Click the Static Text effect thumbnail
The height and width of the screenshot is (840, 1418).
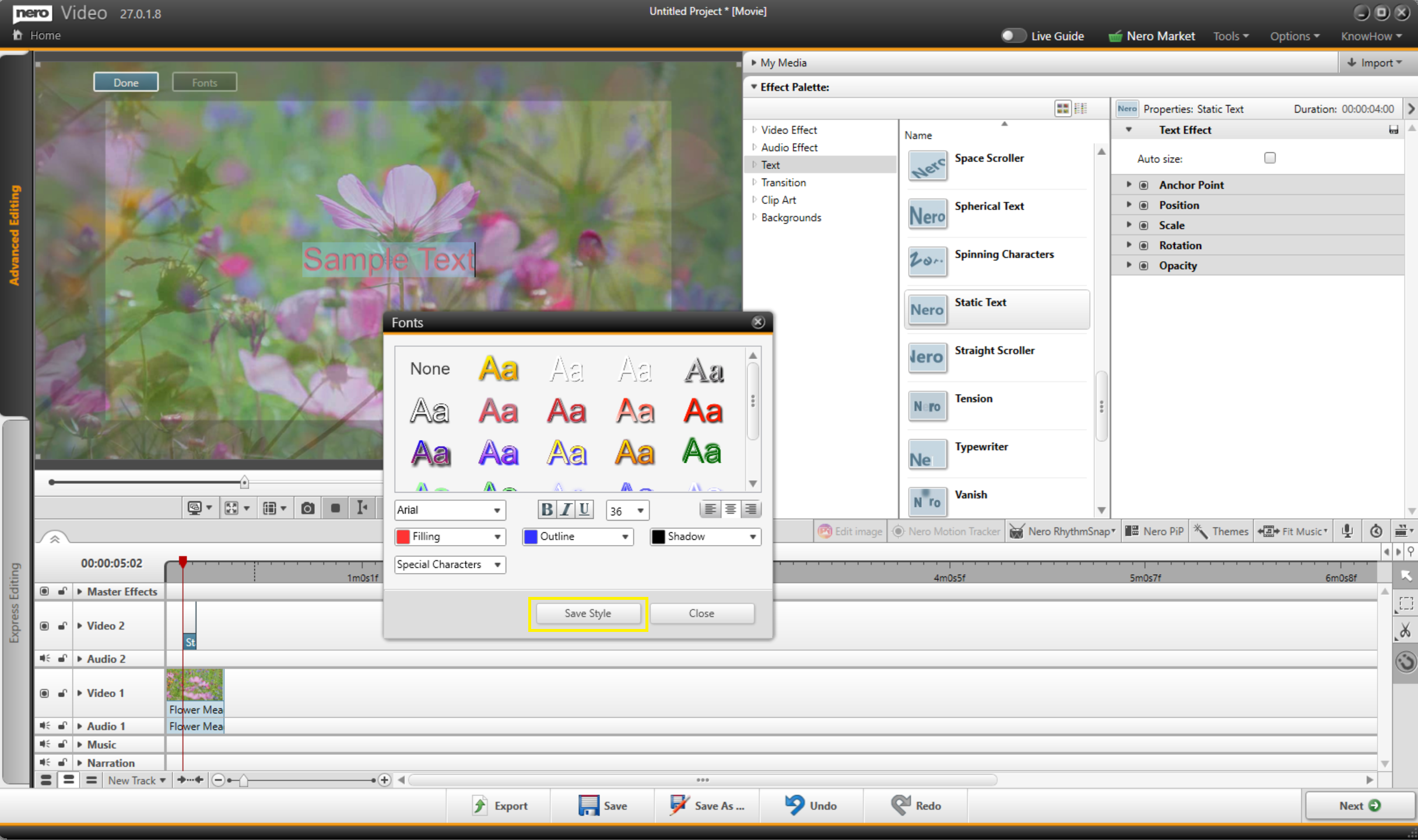(927, 310)
